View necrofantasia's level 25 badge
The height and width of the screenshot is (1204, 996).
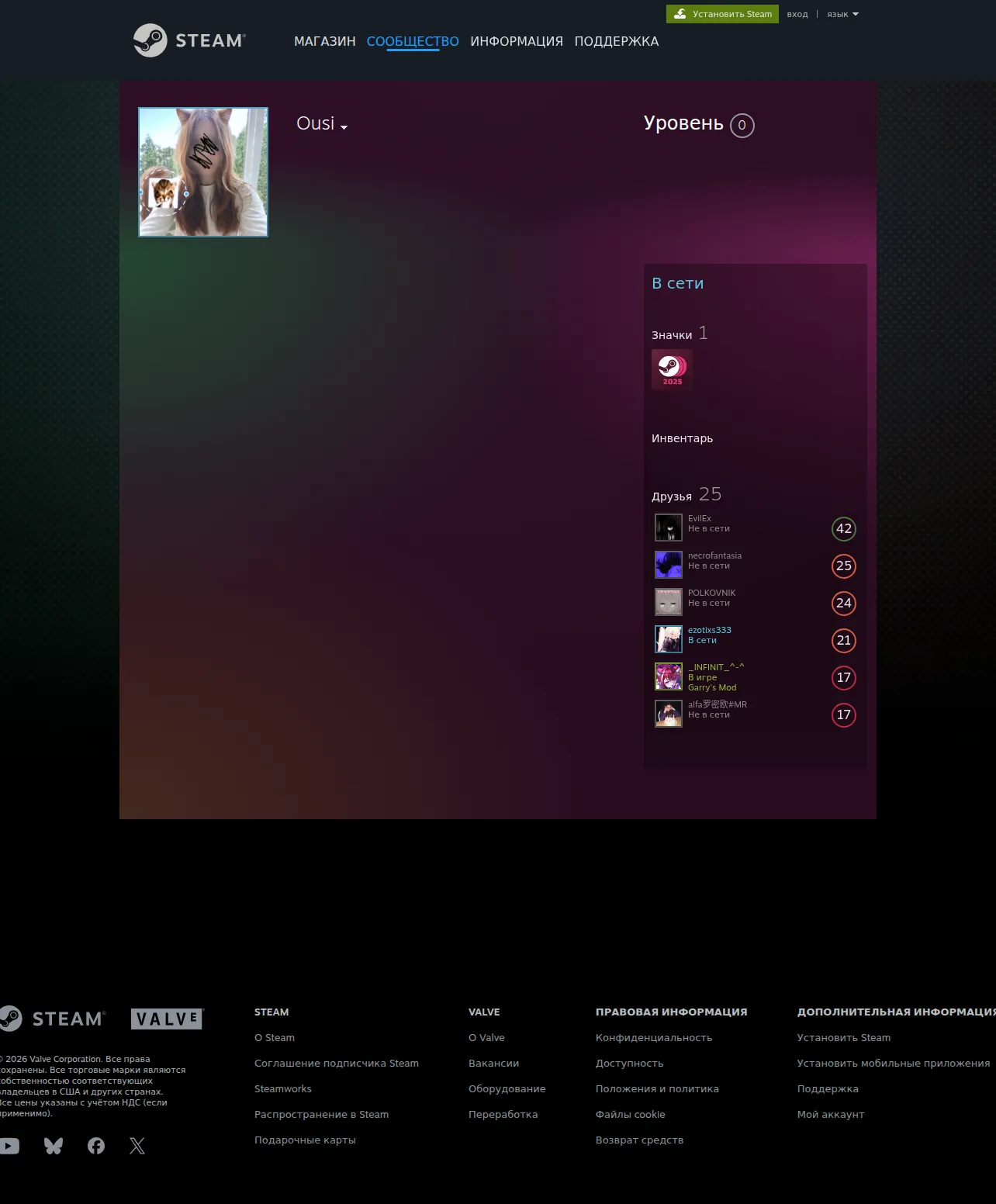[x=844, y=566]
